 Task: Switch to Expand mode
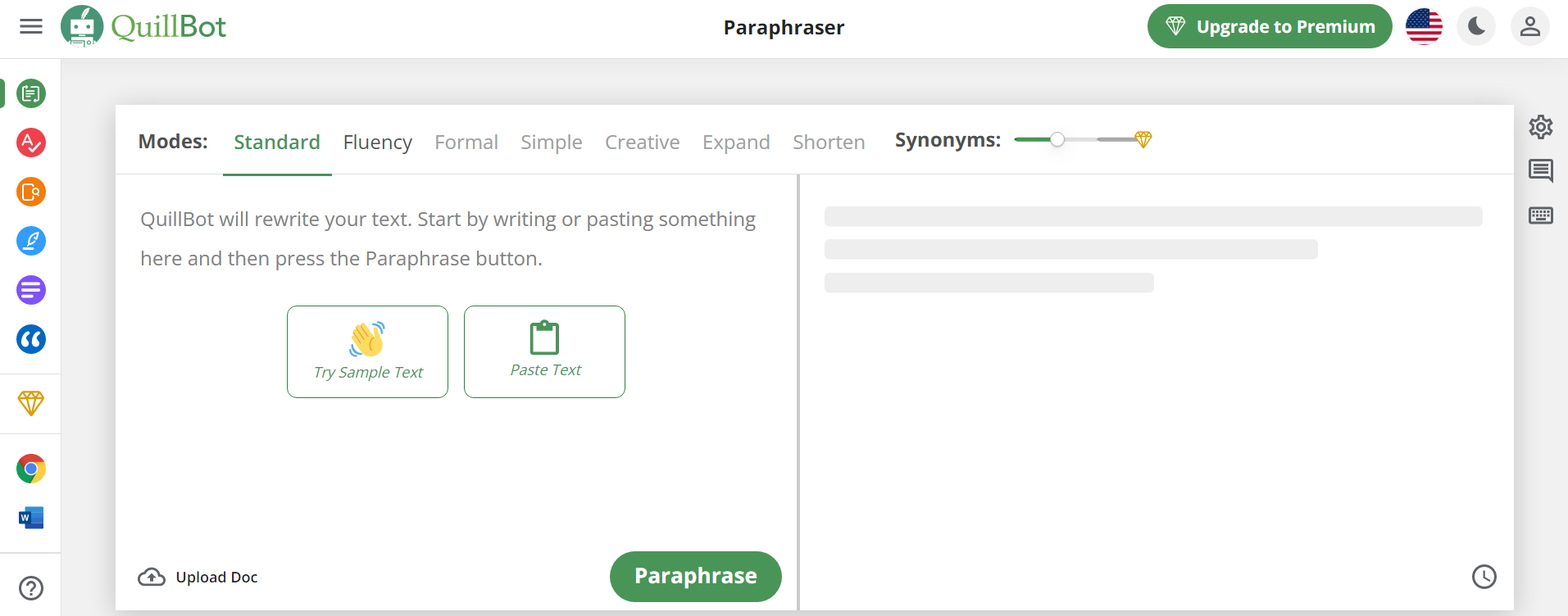click(736, 142)
